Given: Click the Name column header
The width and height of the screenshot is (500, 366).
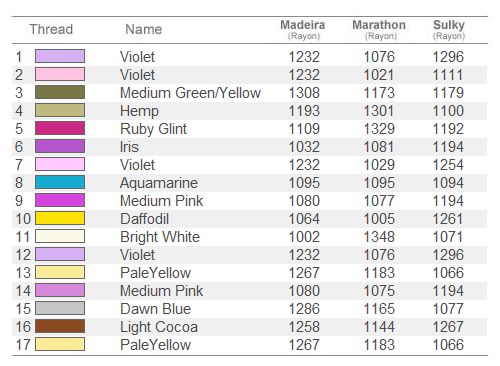Looking at the screenshot, I should coord(144,29).
